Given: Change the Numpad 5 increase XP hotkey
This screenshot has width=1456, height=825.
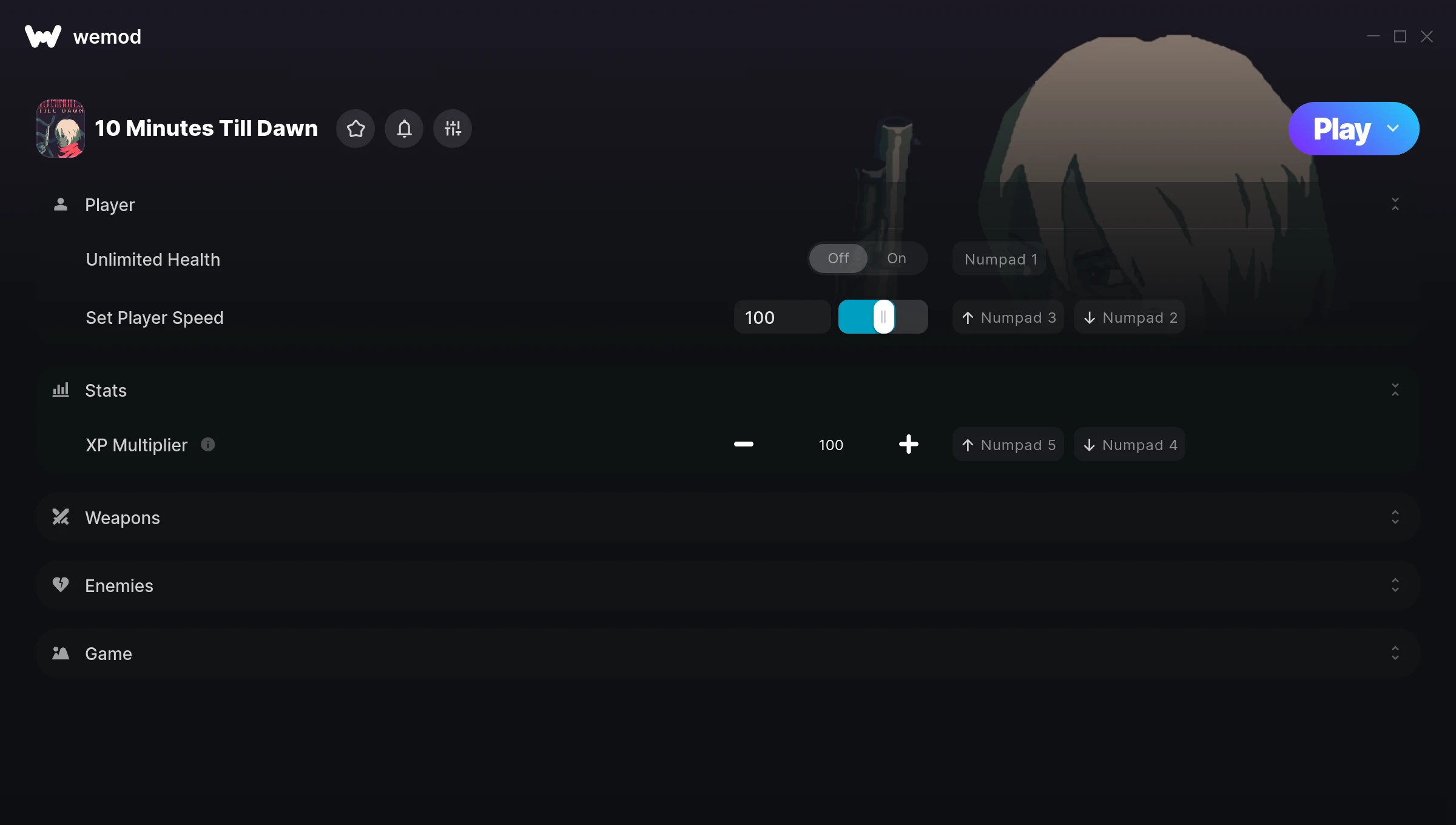Looking at the screenshot, I should [x=1008, y=445].
